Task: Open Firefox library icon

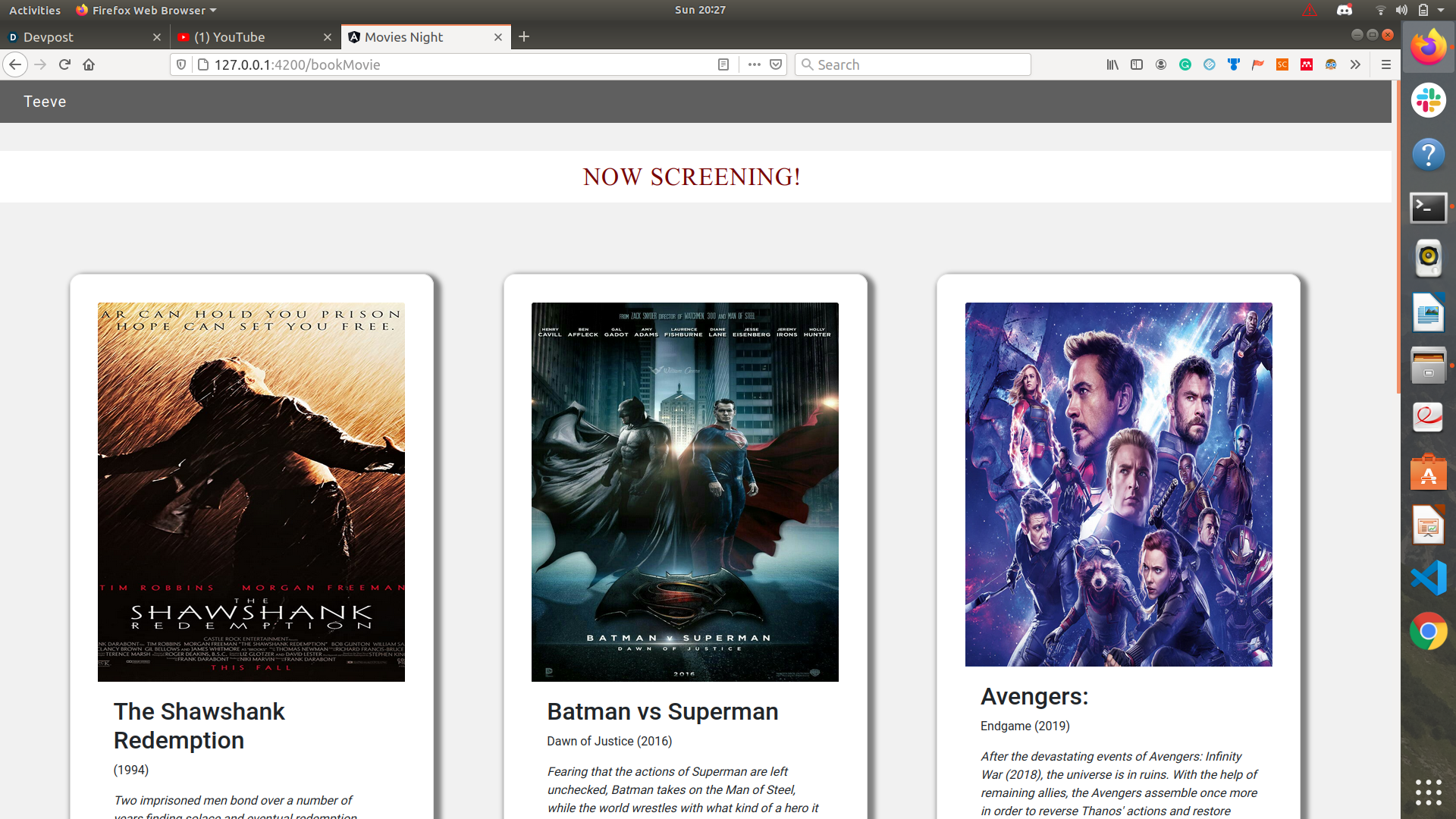Action: tap(1112, 64)
